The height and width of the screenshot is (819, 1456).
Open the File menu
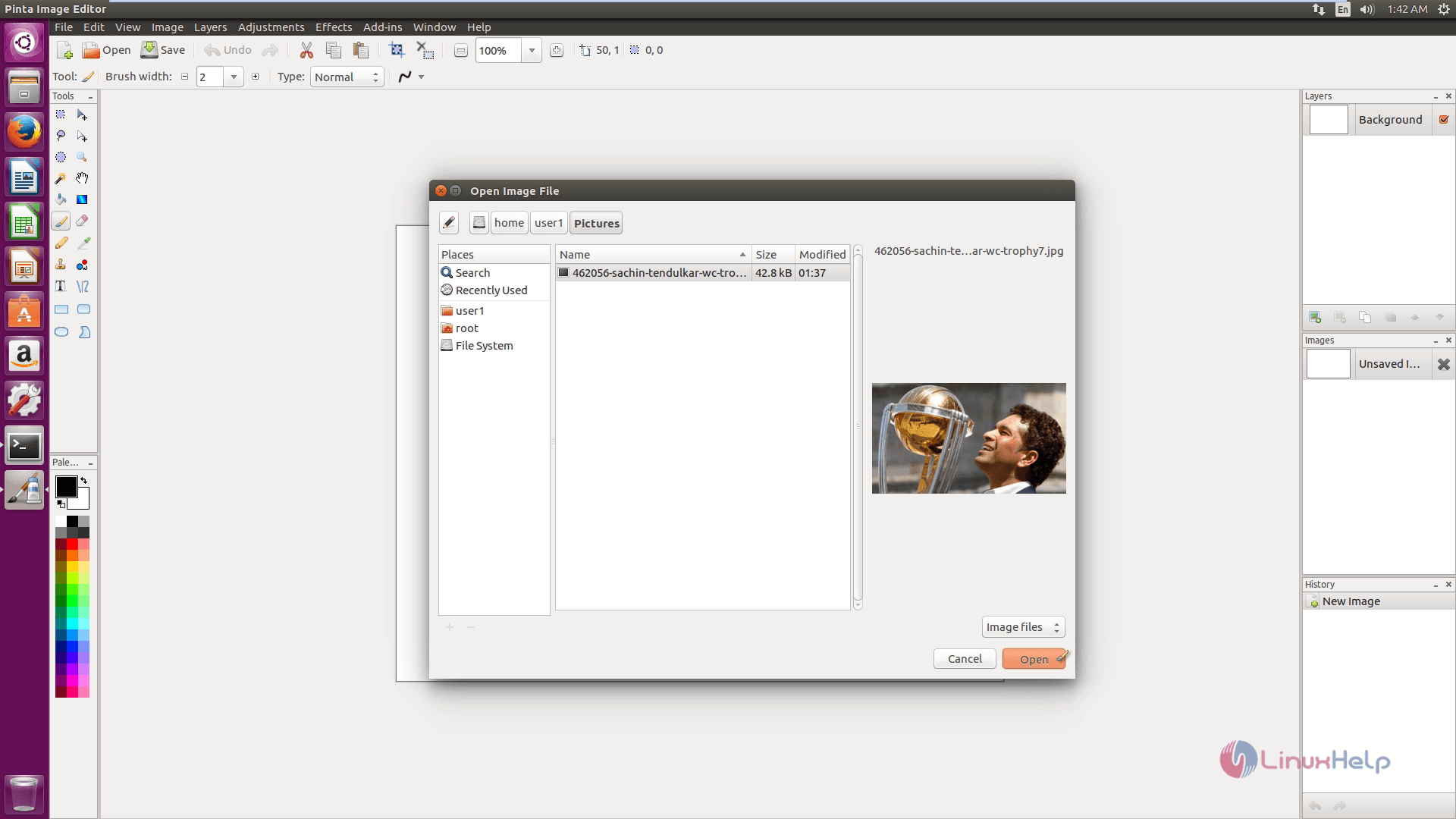pyautogui.click(x=64, y=27)
